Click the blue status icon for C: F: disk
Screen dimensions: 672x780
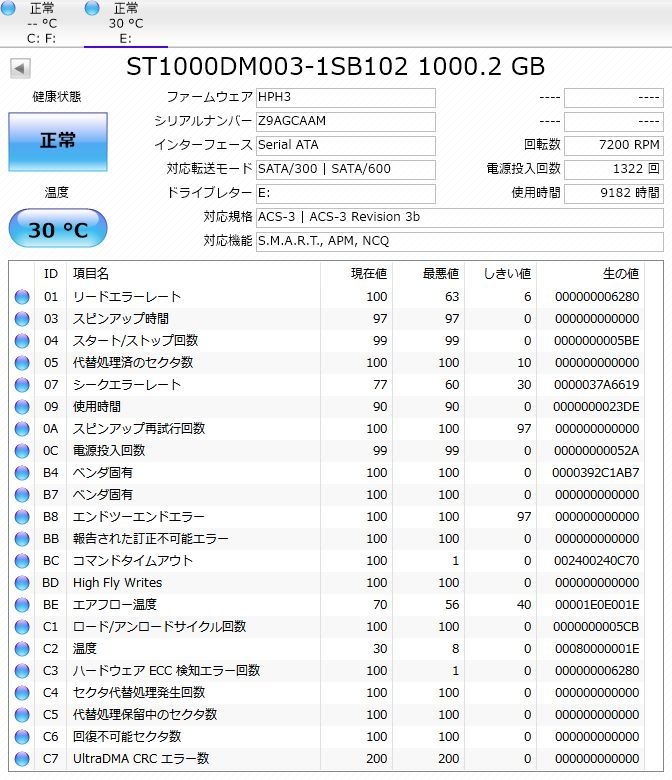click(8, 8)
